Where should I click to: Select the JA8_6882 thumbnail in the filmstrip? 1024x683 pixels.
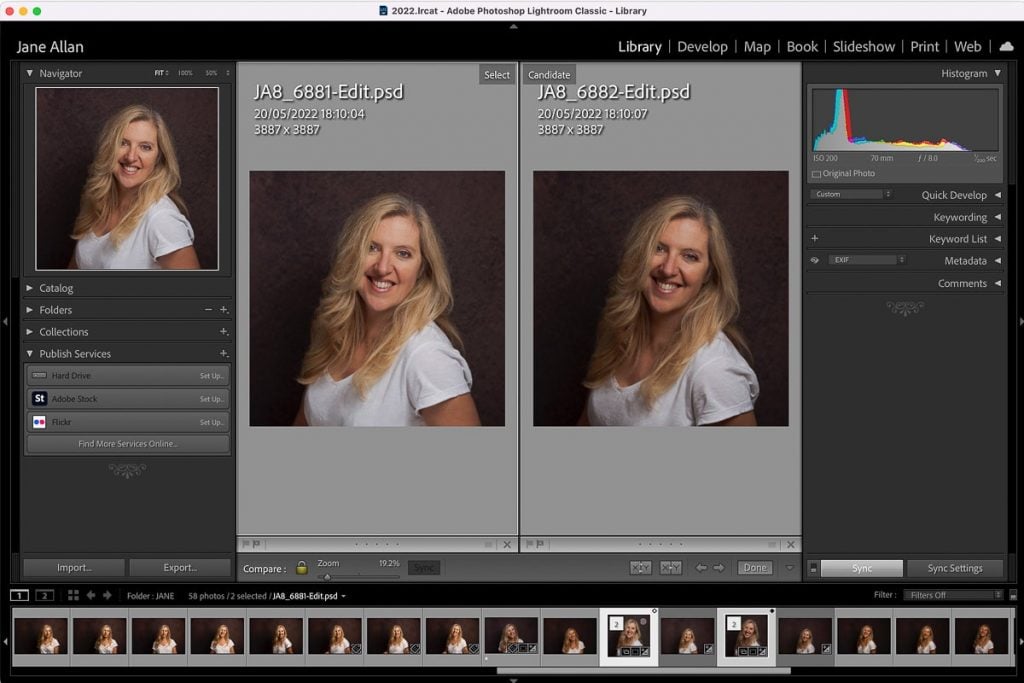[746, 636]
